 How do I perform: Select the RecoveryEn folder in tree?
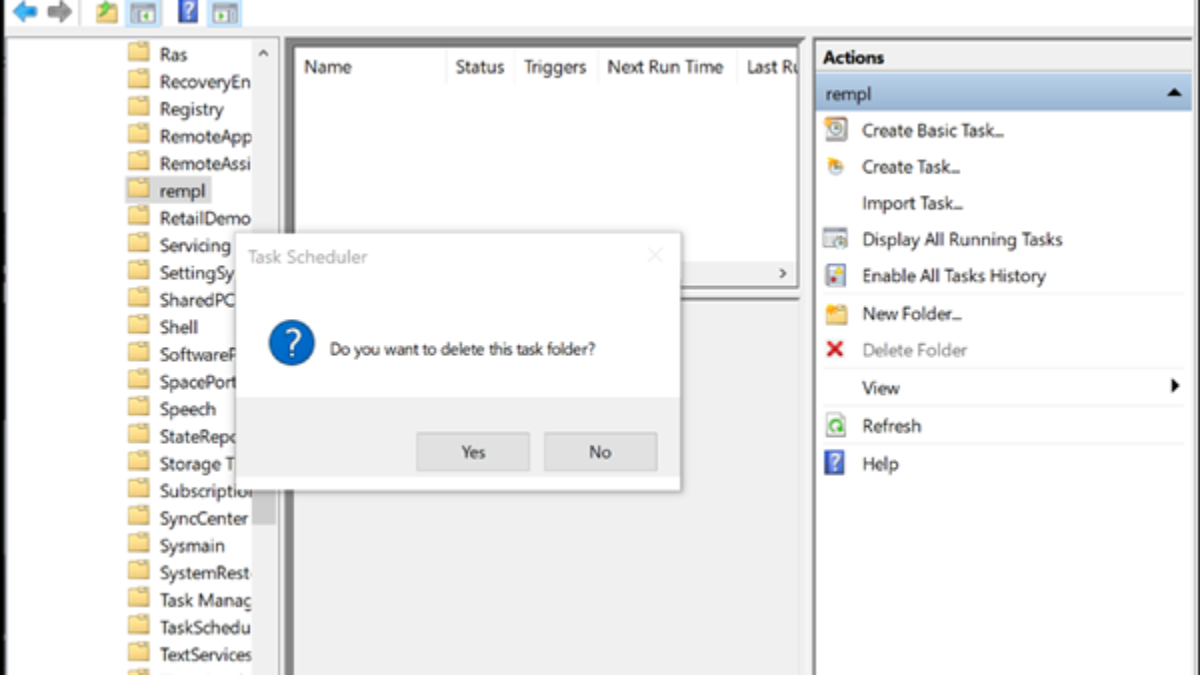(205, 81)
